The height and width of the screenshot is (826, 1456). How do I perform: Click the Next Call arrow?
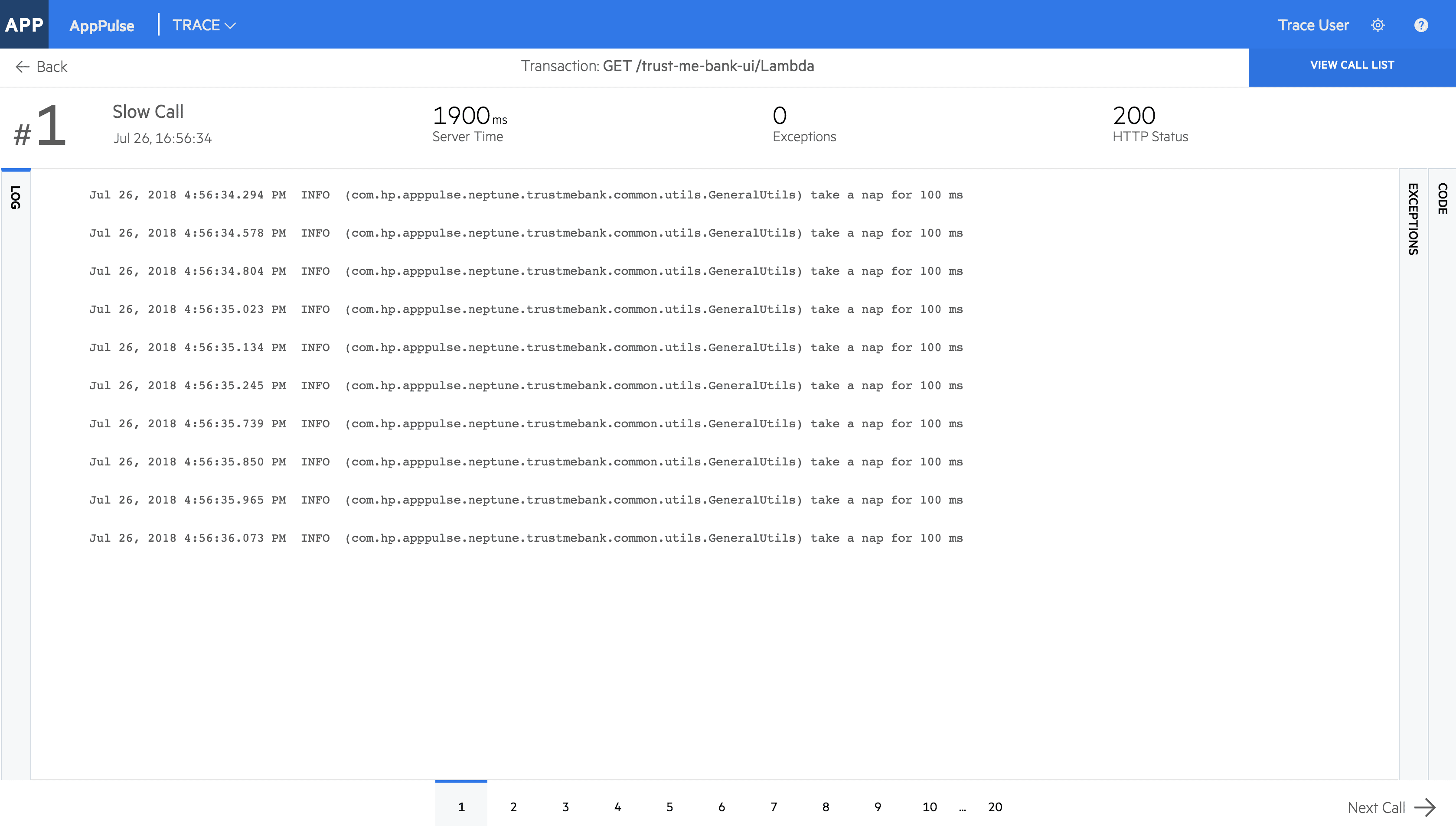(x=1424, y=806)
